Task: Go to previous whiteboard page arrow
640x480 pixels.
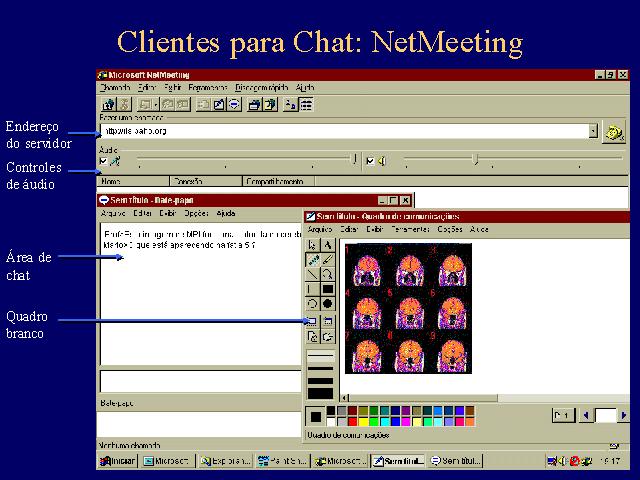Action: (x=587, y=416)
